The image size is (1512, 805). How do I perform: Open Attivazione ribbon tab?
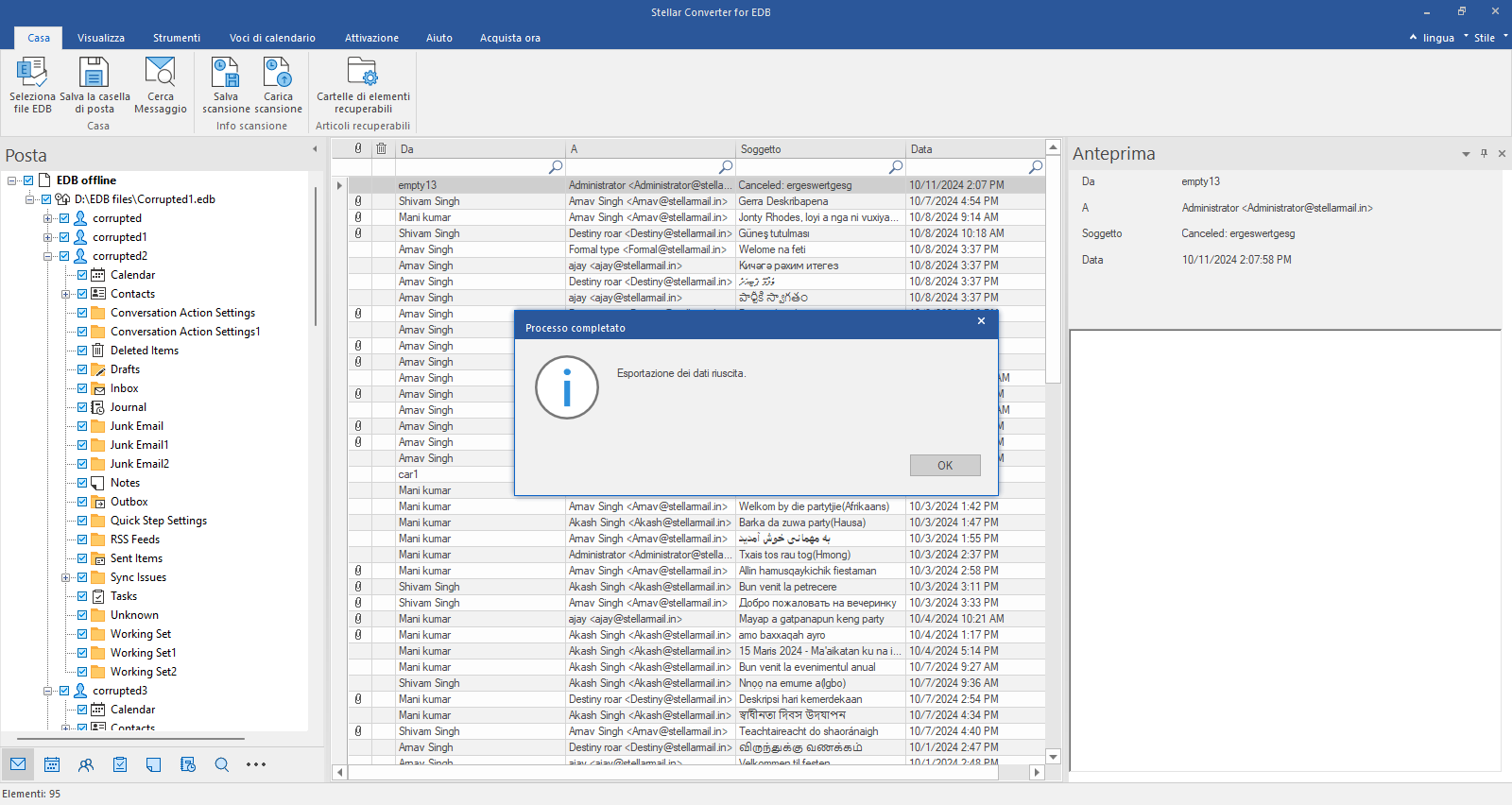pos(371,38)
